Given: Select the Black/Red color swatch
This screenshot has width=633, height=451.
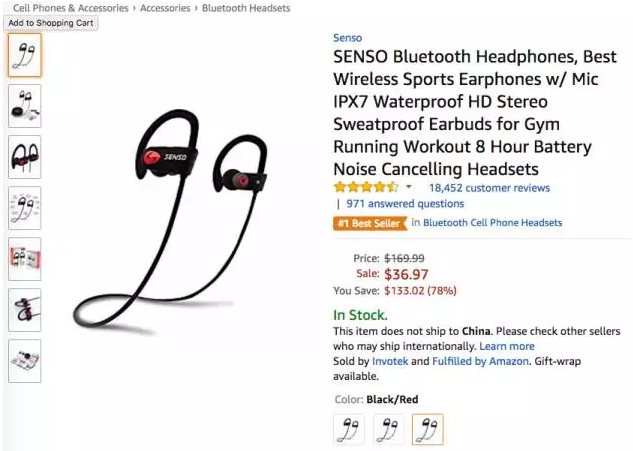Looking at the screenshot, I should click(428, 429).
